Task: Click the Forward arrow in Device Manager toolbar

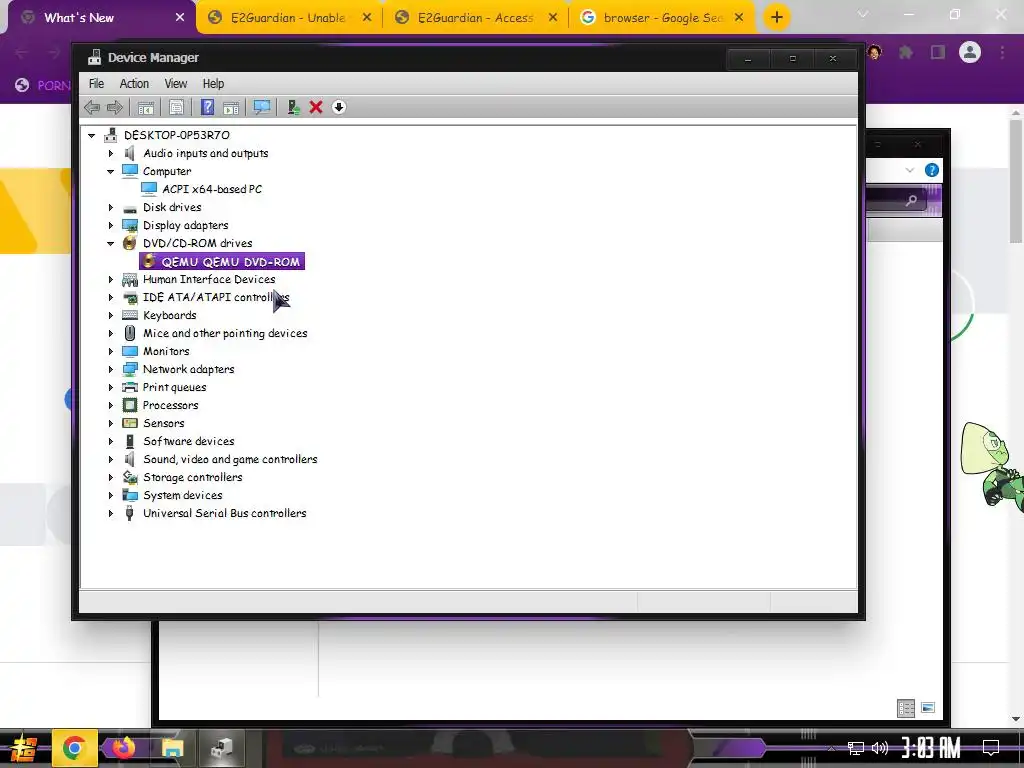Action: tap(114, 107)
